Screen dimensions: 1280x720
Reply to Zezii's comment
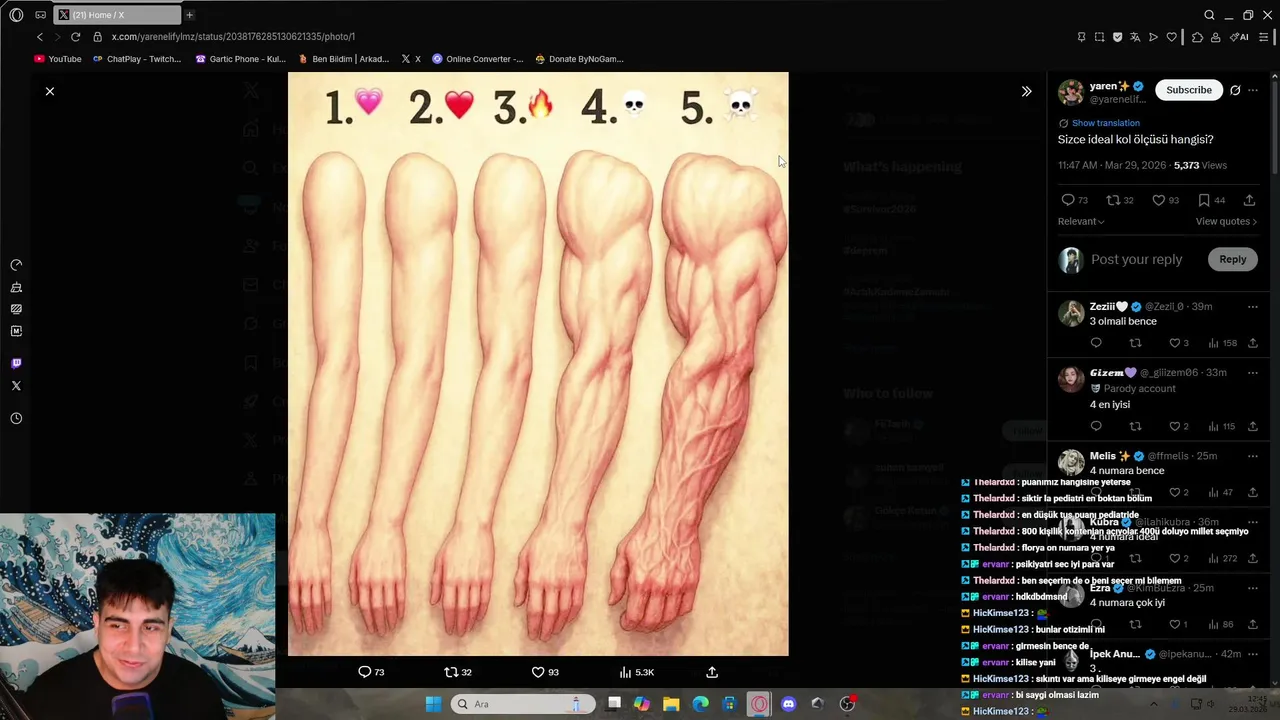coord(1096,343)
